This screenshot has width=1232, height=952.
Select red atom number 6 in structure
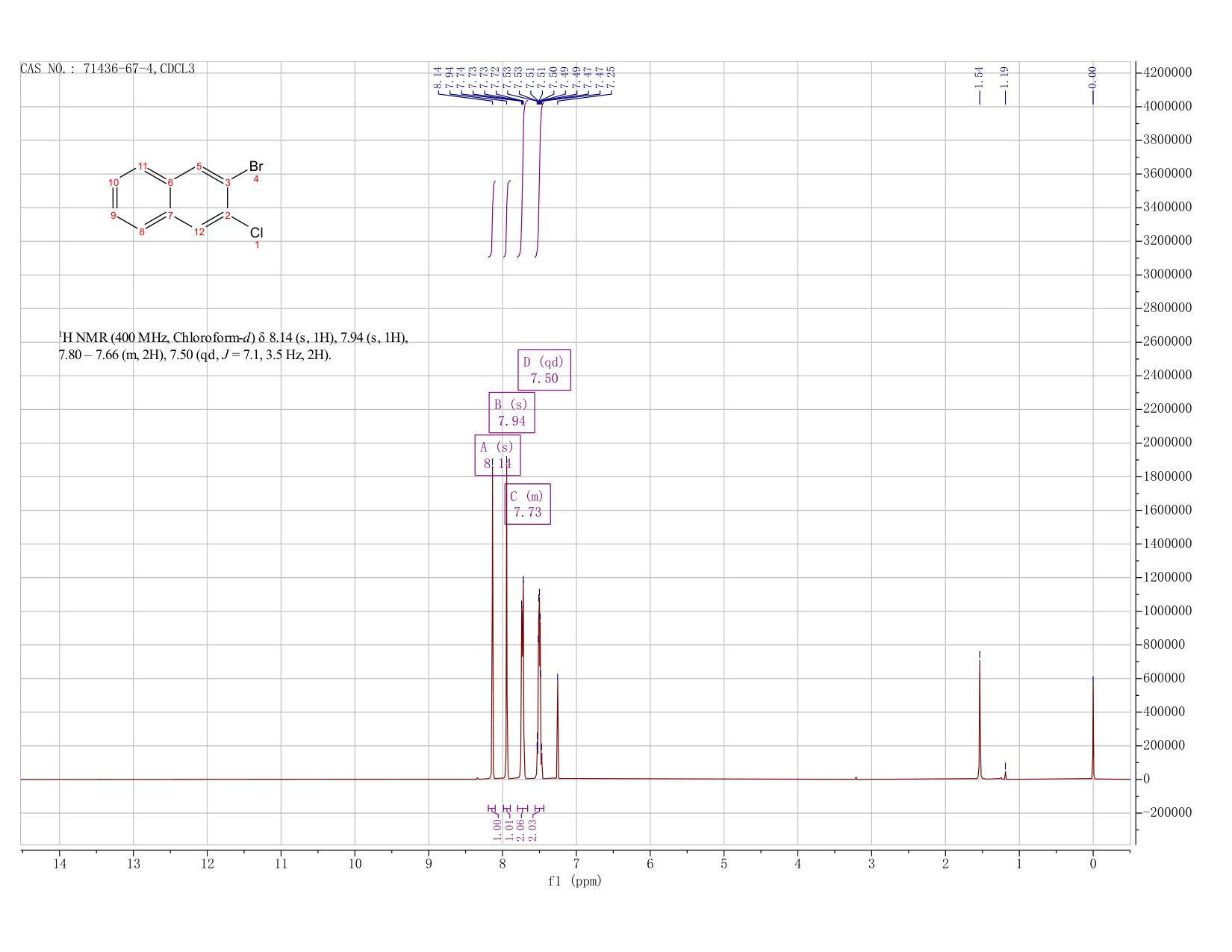click(170, 182)
